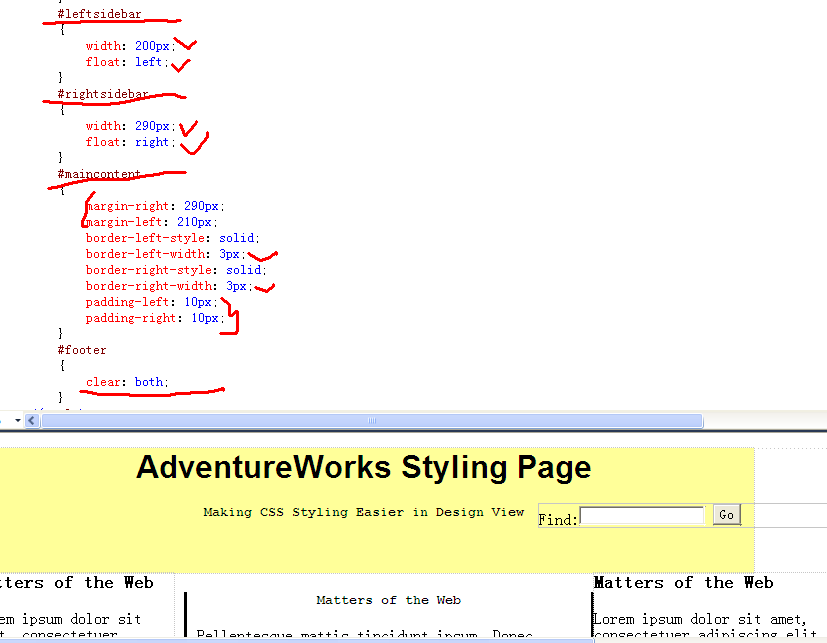This screenshot has width=827, height=643.
Task: Focus the Find text input field
Action: [642, 516]
